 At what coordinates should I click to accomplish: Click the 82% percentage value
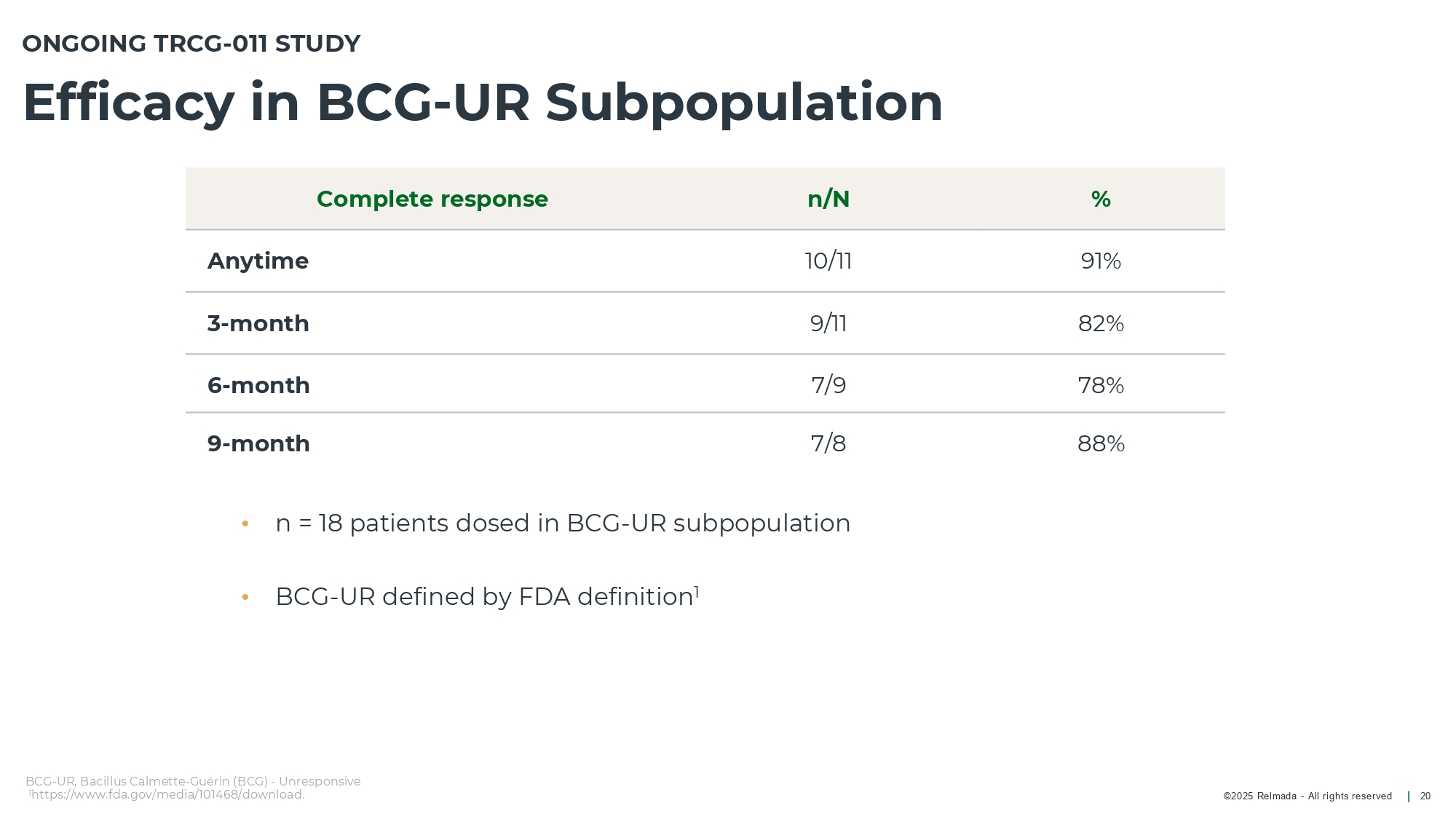tap(1101, 323)
